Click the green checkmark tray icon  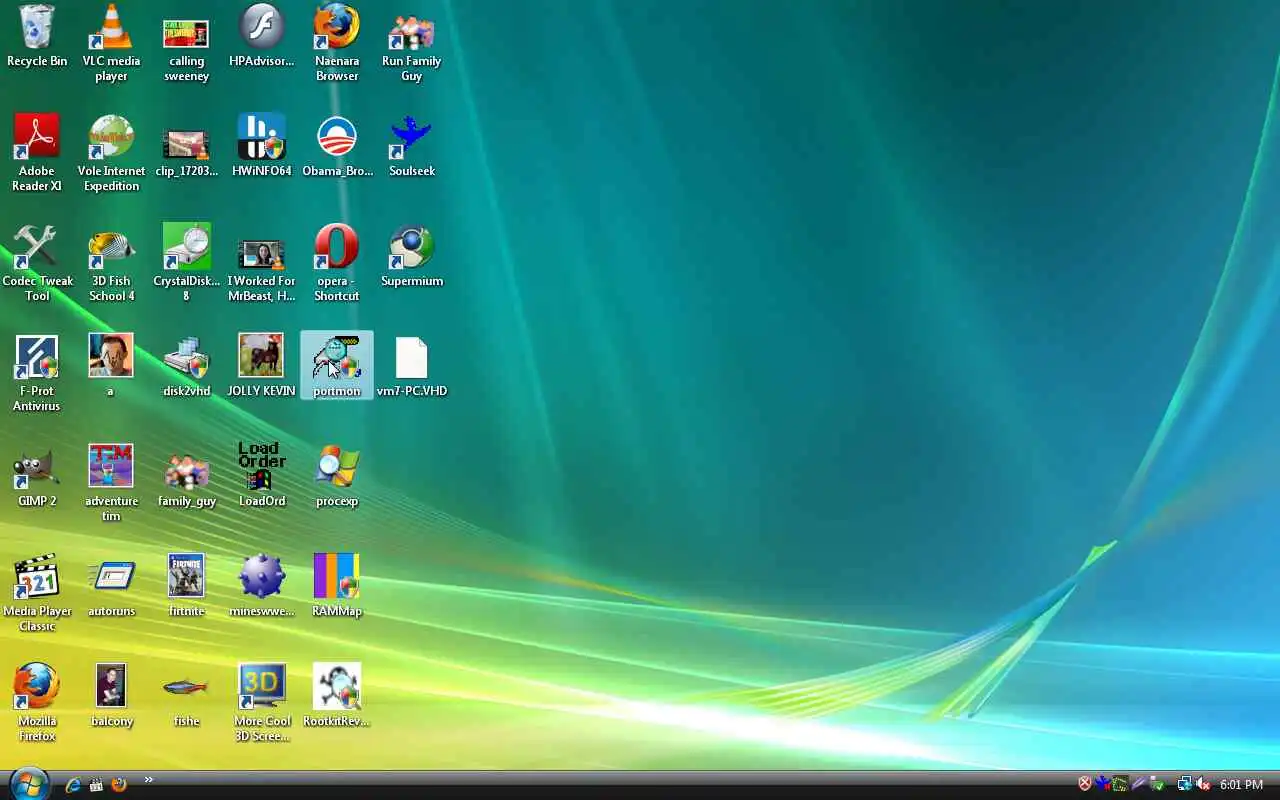pyautogui.click(x=1157, y=785)
